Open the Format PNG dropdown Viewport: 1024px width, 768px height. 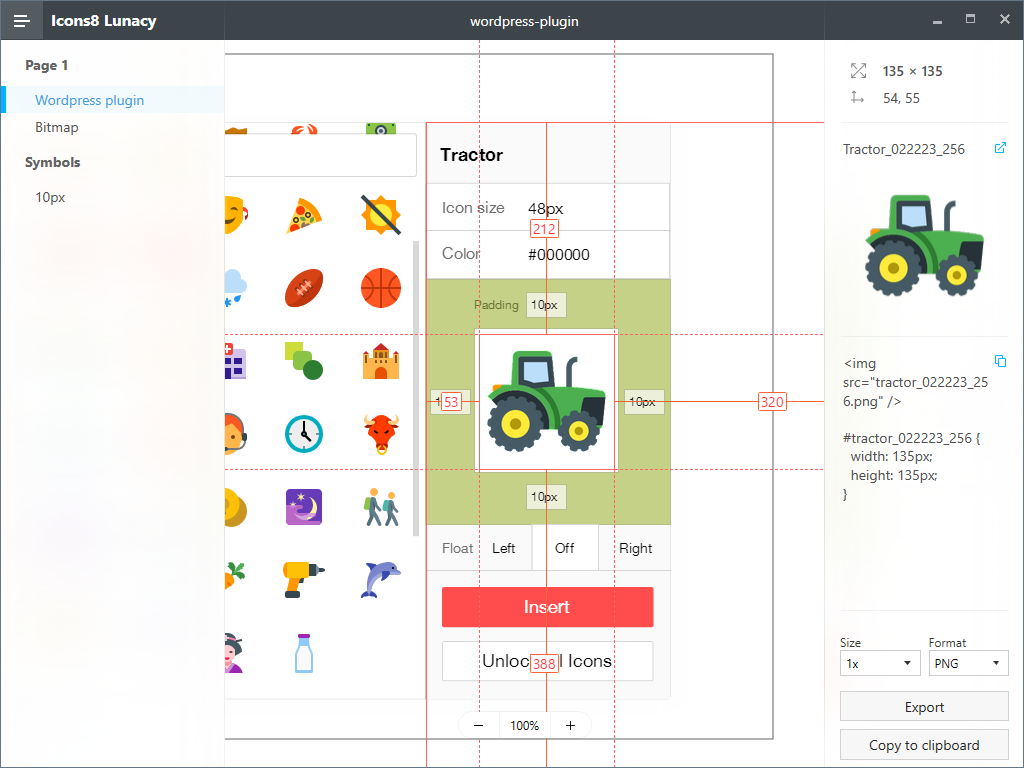968,664
